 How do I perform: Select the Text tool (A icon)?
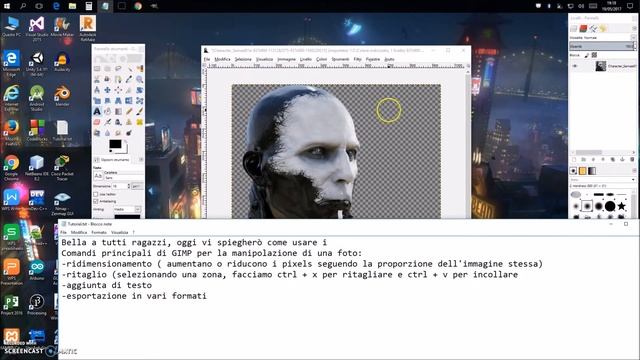97,111
